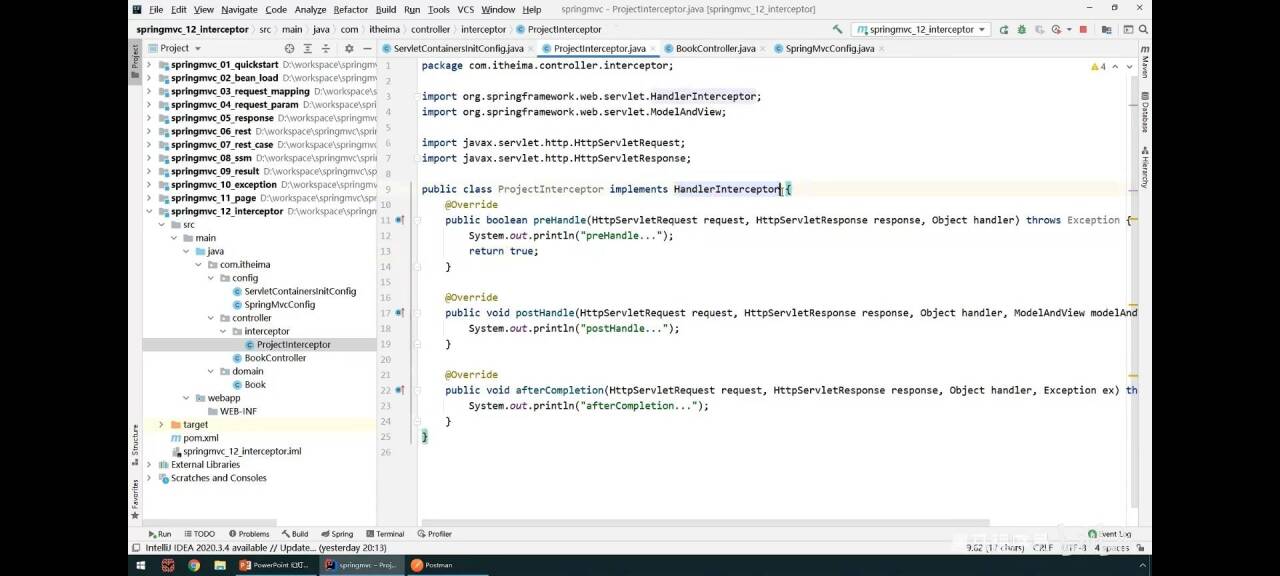Open the Analyze menu

pyautogui.click(x=310, y=9)
